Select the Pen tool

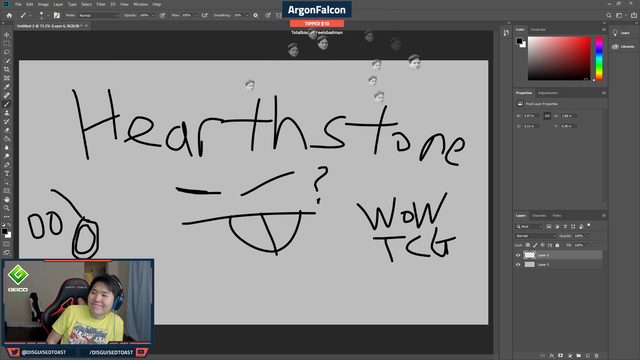(7, 165)
